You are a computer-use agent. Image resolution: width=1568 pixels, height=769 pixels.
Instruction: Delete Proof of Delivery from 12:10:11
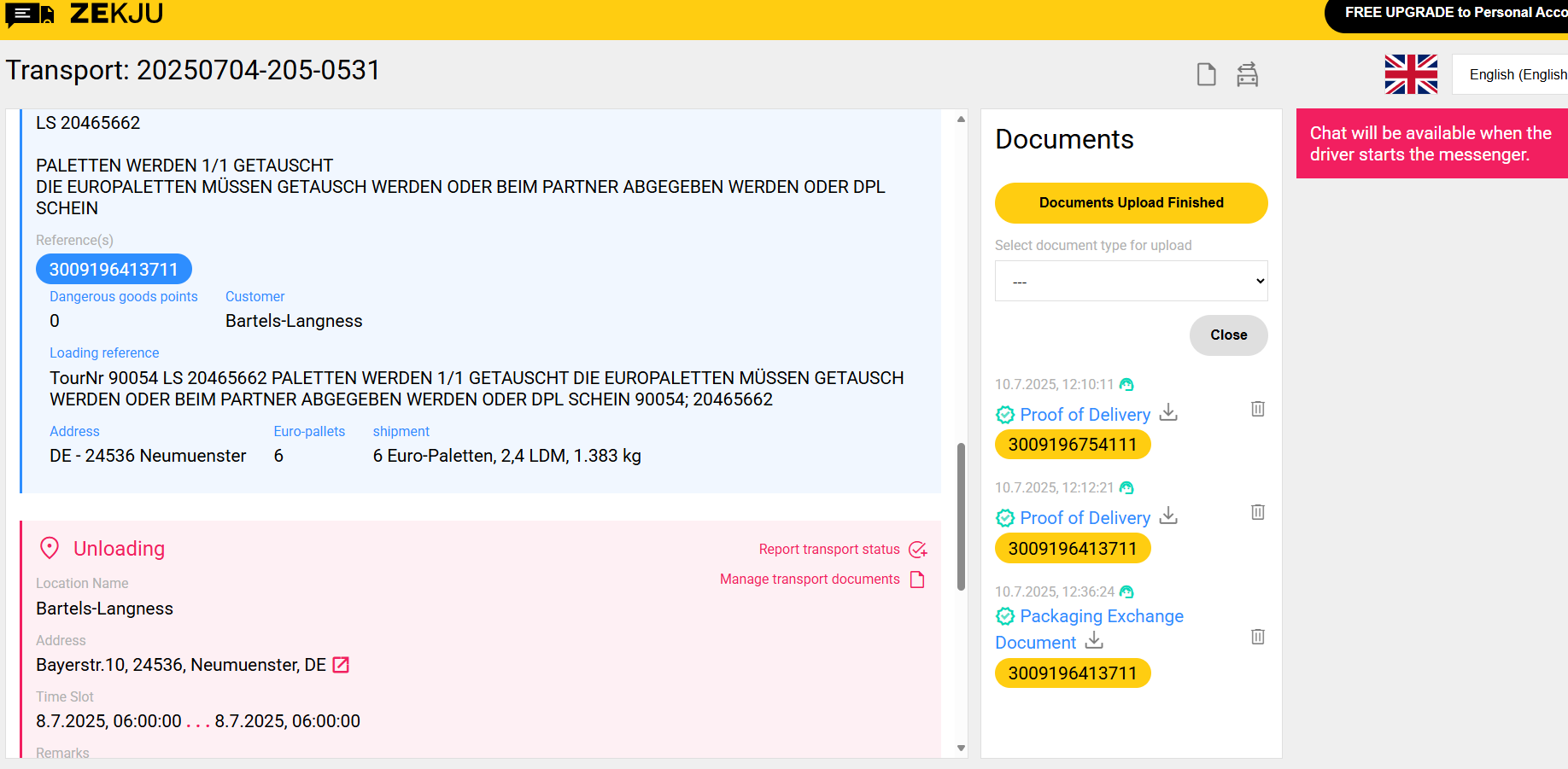pyautogui.click(x=1258, y=409)
